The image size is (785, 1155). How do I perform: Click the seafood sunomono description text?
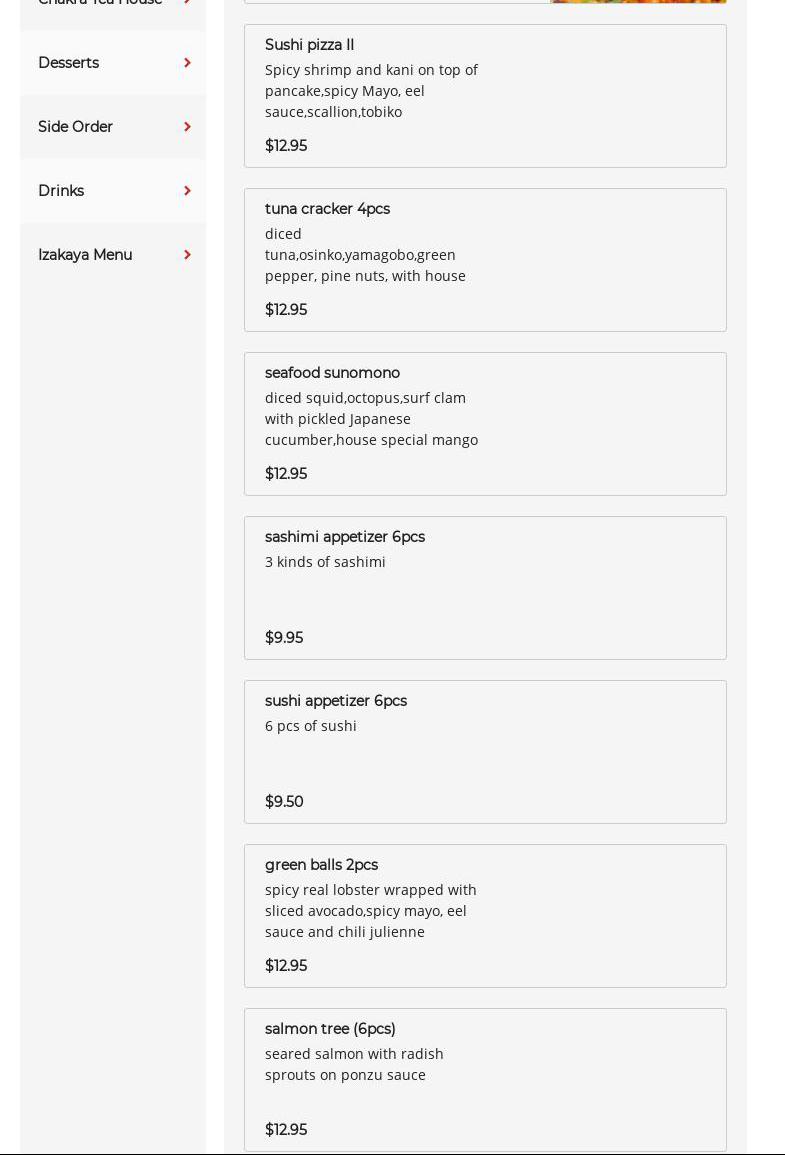tap(371, 419)
